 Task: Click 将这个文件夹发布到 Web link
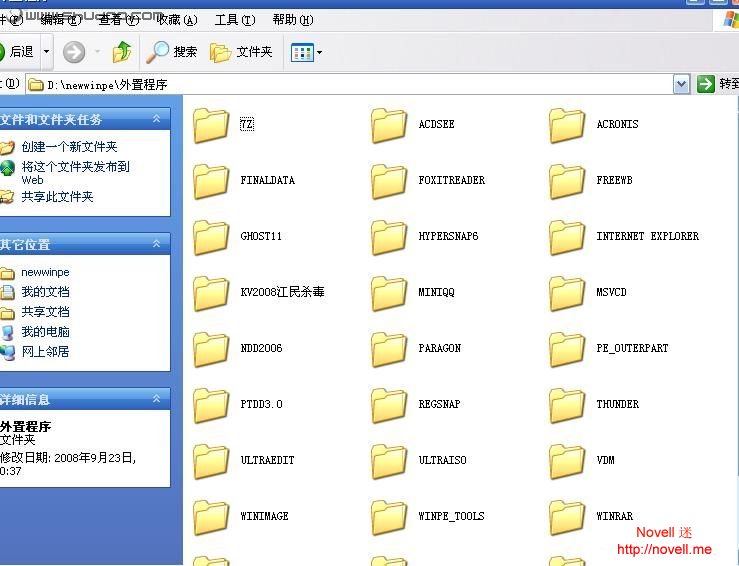[75, 173]
